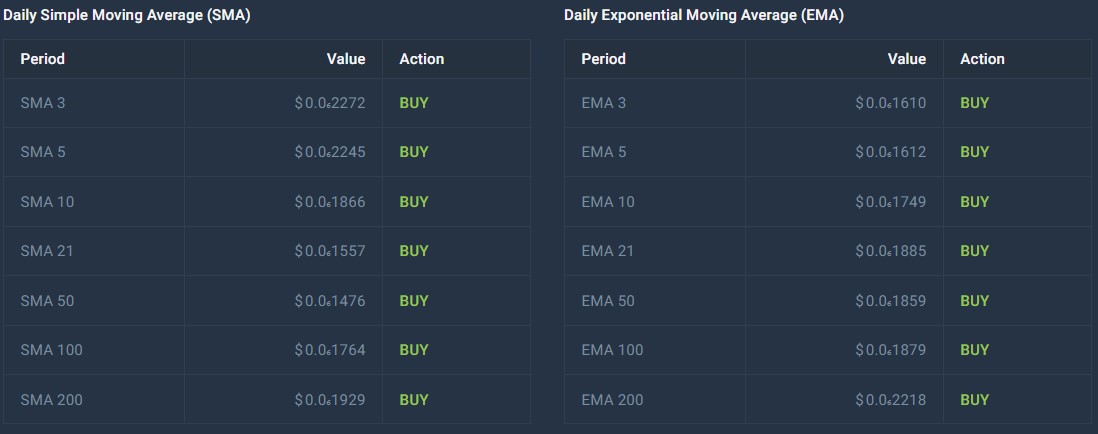Viewport: 1098px width, 434px height.
Task: Select the BUY label in SMA 50 row
Action: 413,301
